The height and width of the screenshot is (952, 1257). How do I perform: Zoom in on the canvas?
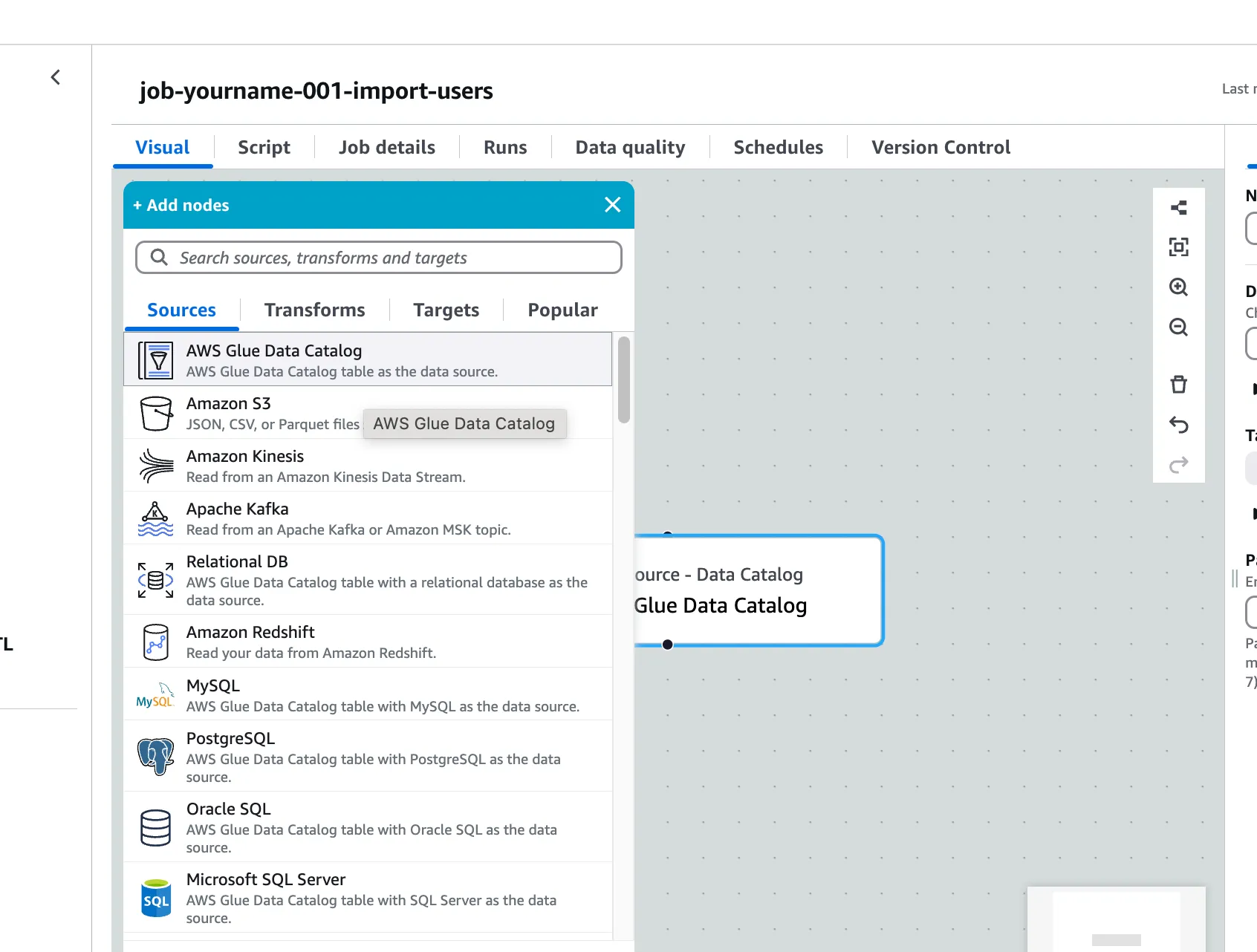[x=1178, y=287]
